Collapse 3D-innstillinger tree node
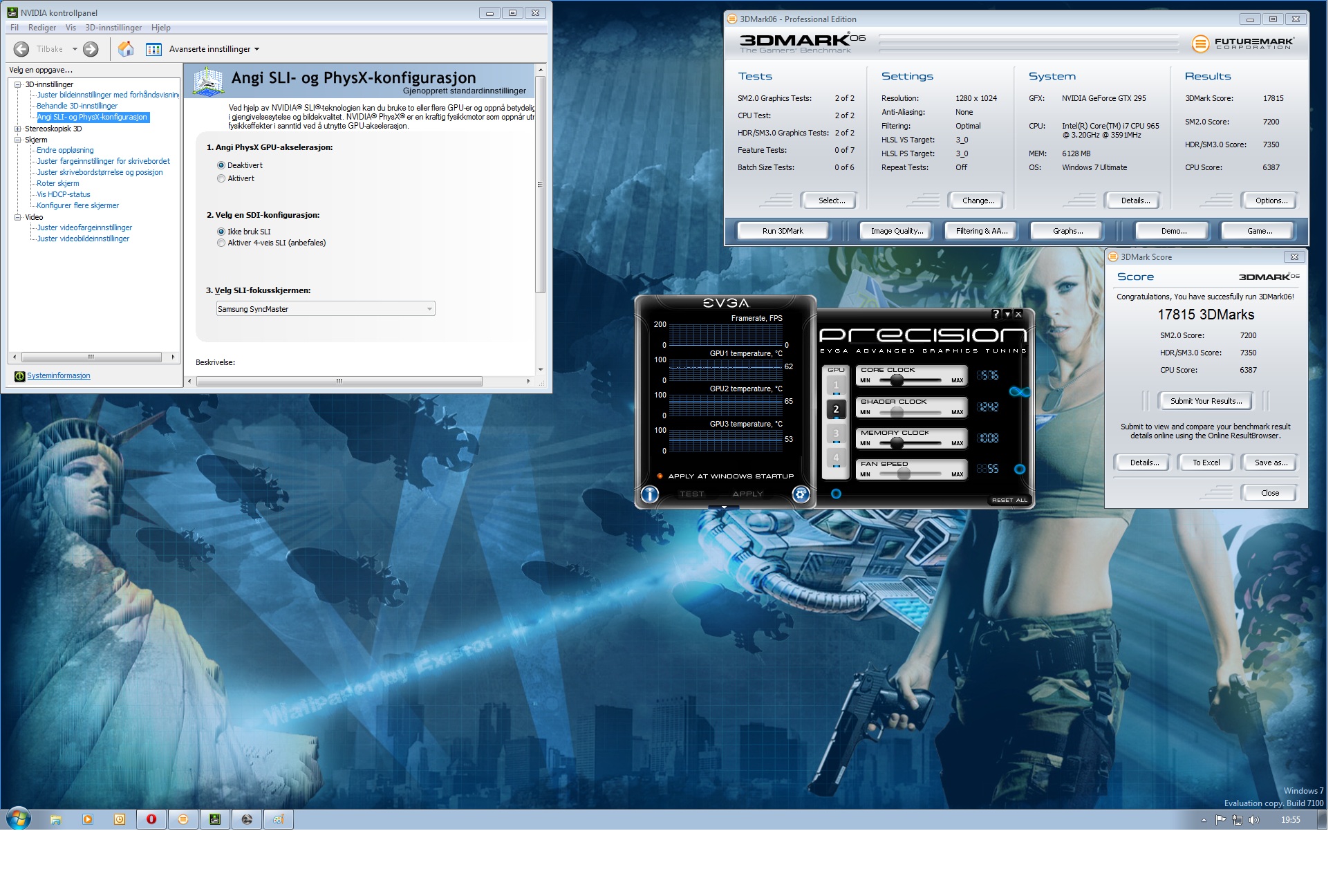The height and width of the screenshot is (896, 1344). point(18,84)
